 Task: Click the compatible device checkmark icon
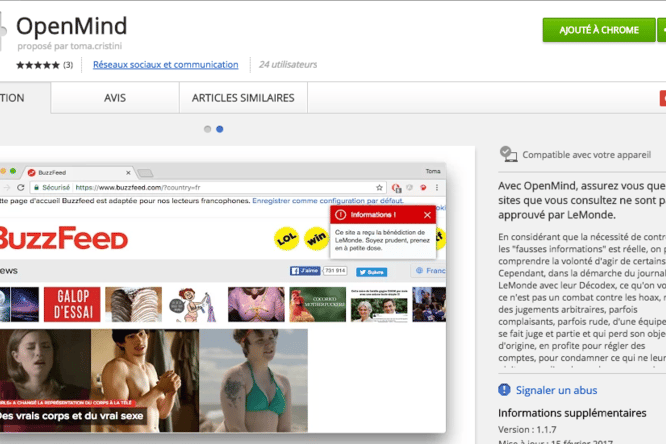(508, 154)
